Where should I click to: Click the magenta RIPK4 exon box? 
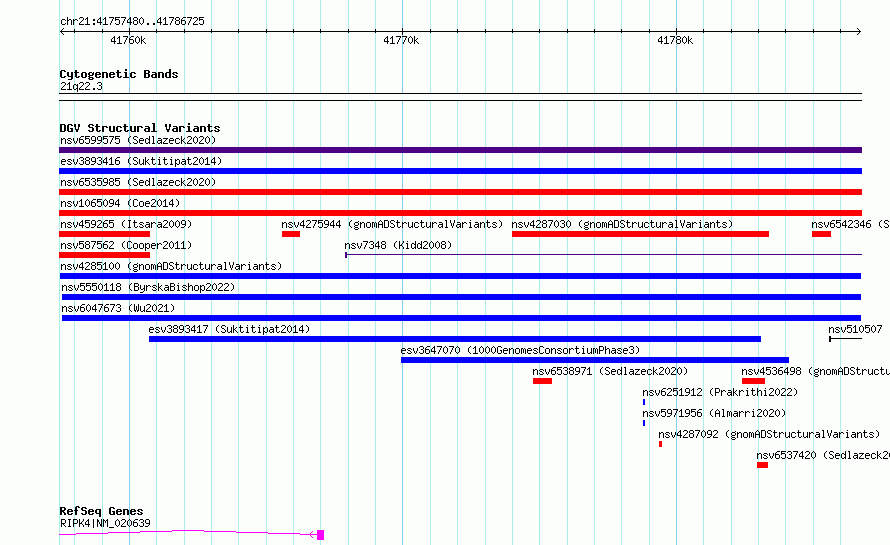(x=320, y=535)
